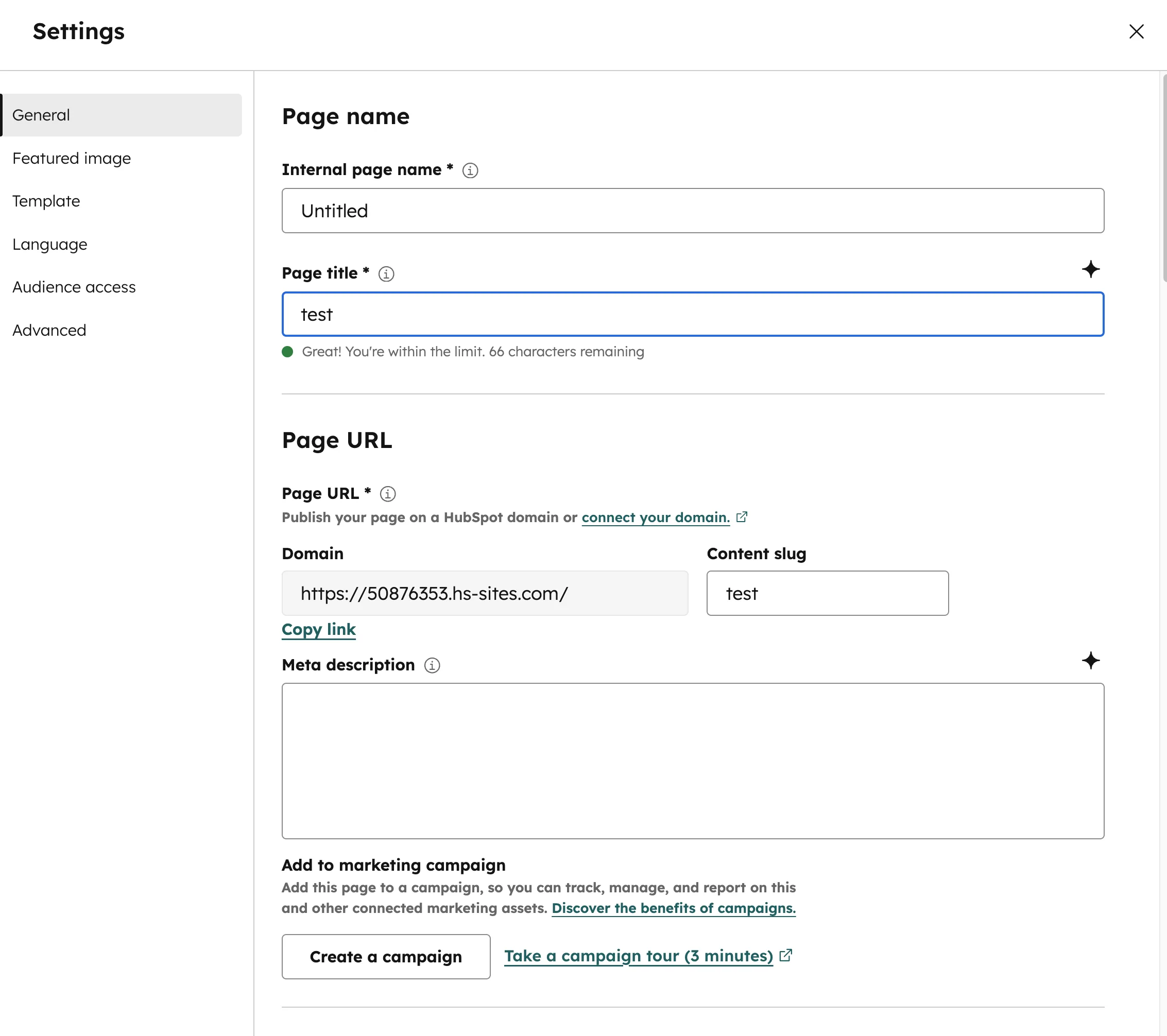
Task: Open the Language settings section
Action: click(x=49, y=244)
